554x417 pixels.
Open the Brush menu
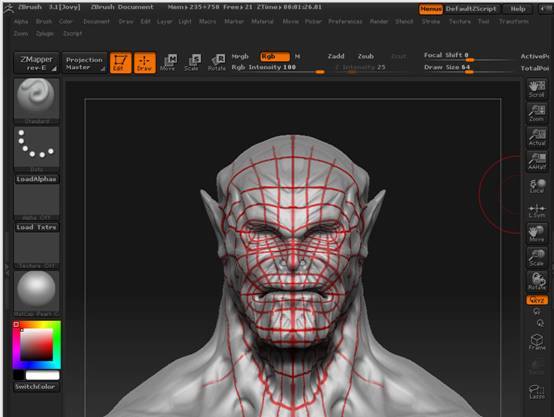click(44, 22)
